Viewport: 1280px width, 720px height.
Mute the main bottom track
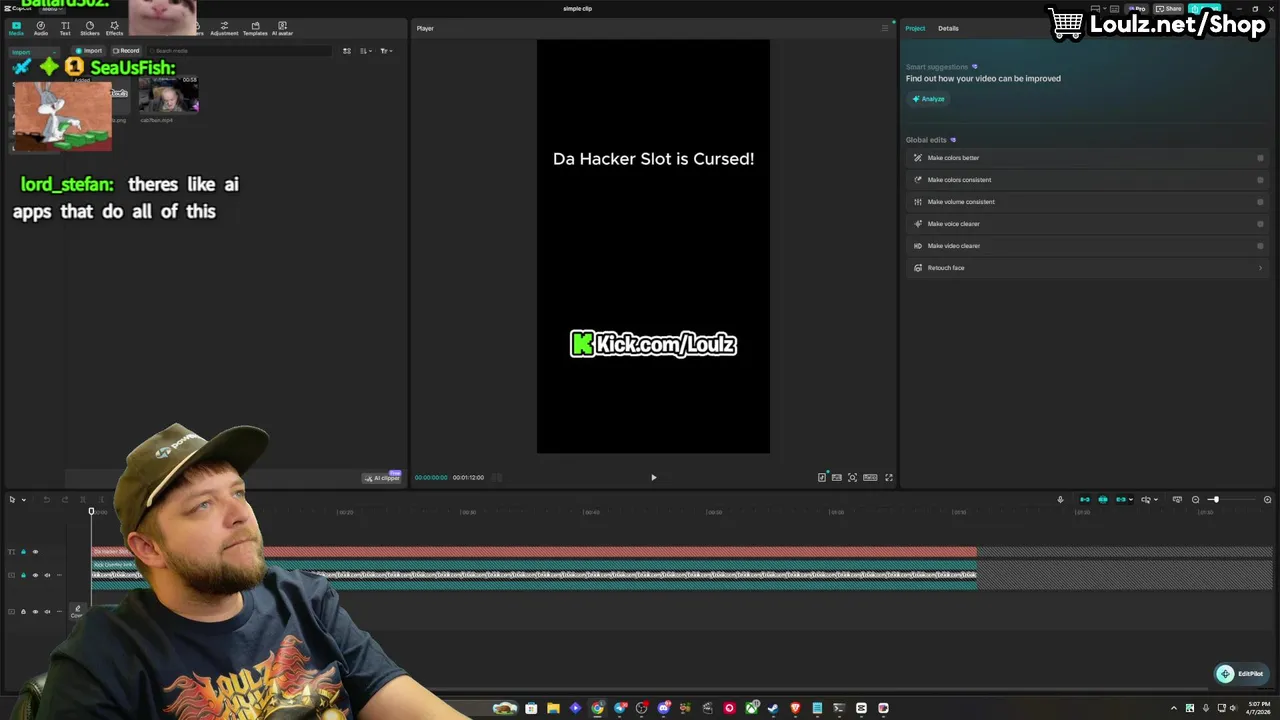click(47, 612)
